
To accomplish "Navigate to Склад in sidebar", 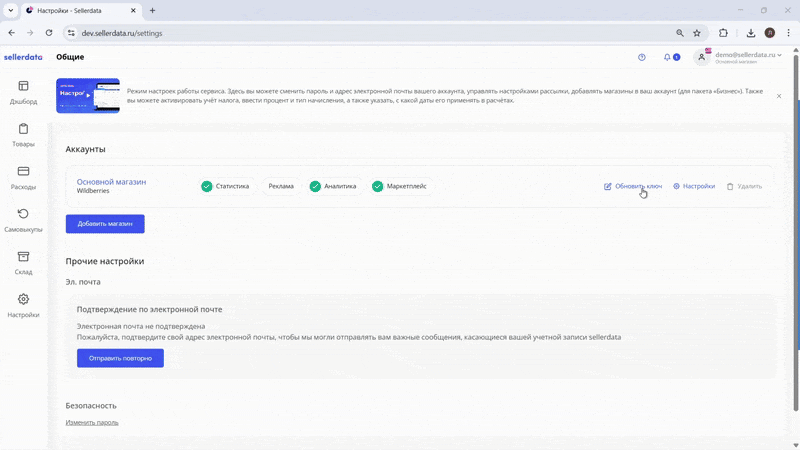I will tap(23, 263).
